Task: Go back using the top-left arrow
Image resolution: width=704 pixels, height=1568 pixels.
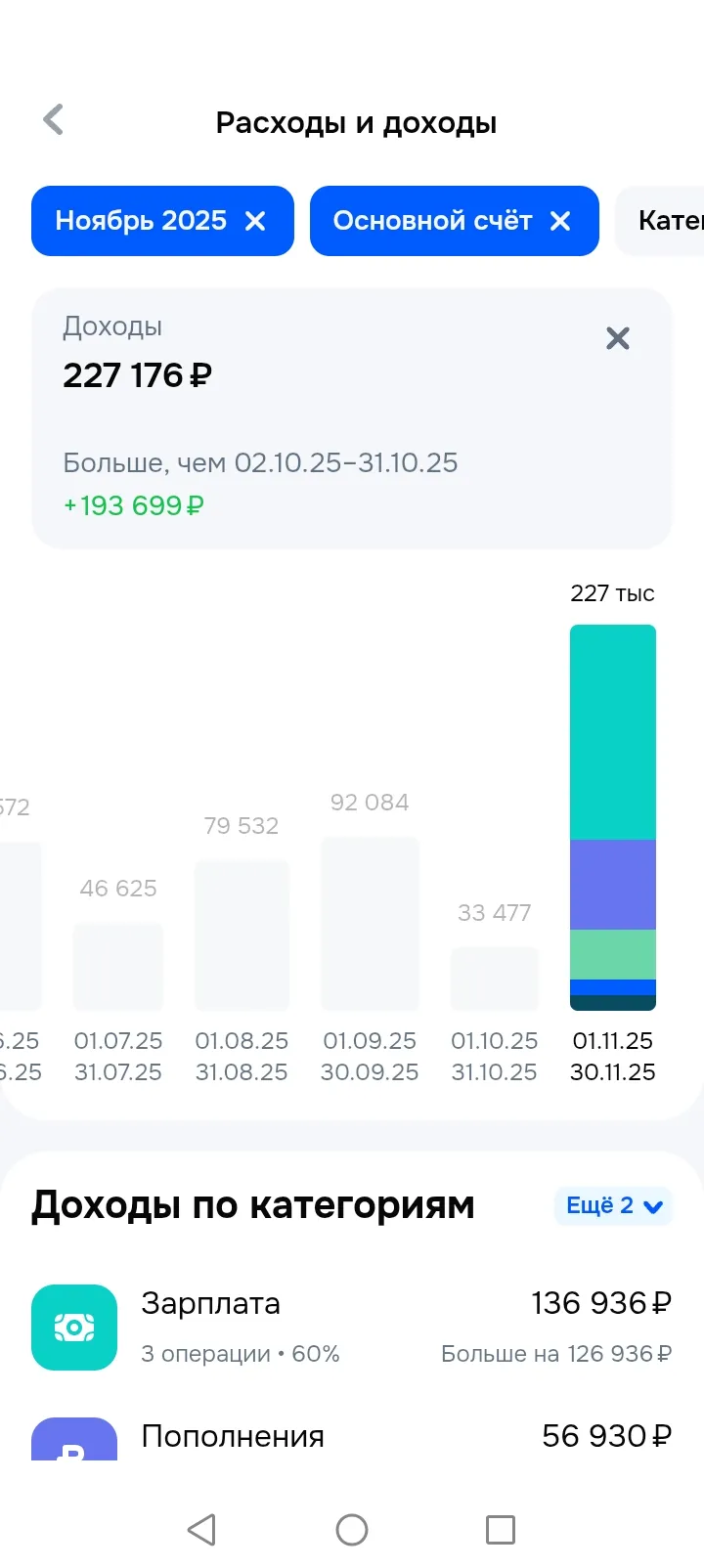Action: [x=54, y=120]
